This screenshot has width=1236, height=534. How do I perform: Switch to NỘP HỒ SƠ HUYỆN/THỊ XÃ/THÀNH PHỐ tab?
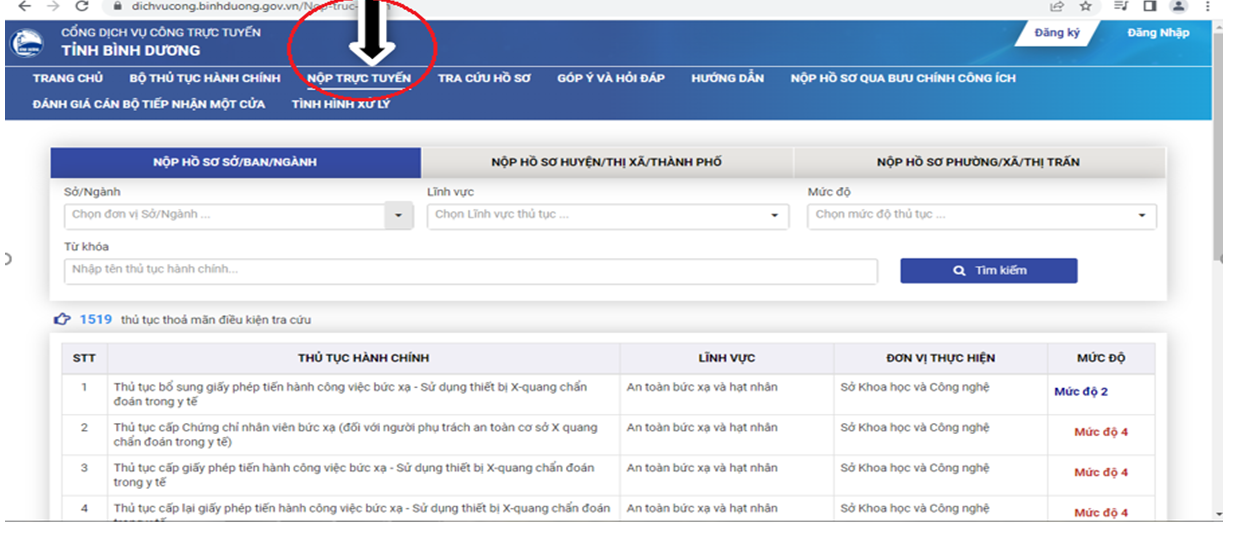coord(606,162)
